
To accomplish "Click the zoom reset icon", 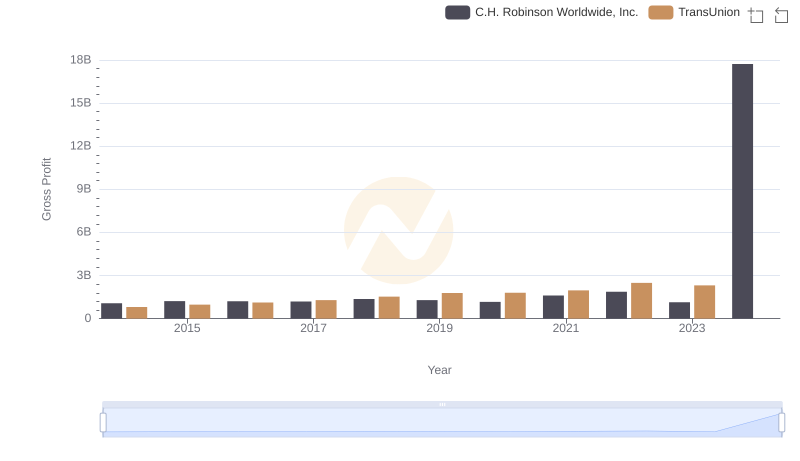I will (x=781, y=15).
